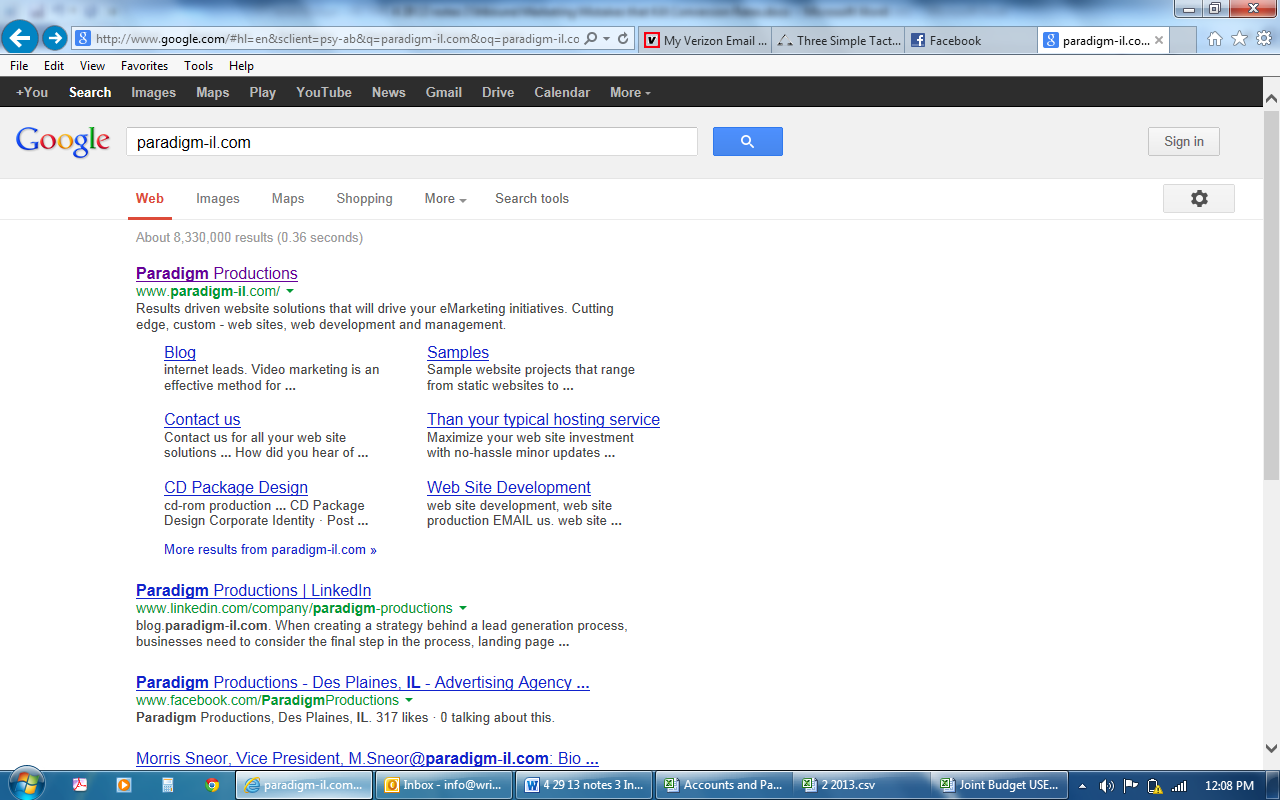This screenshot has width=1280, height=800.
Task: Click the power battery warning tray icon
Action: [1155, 786]
